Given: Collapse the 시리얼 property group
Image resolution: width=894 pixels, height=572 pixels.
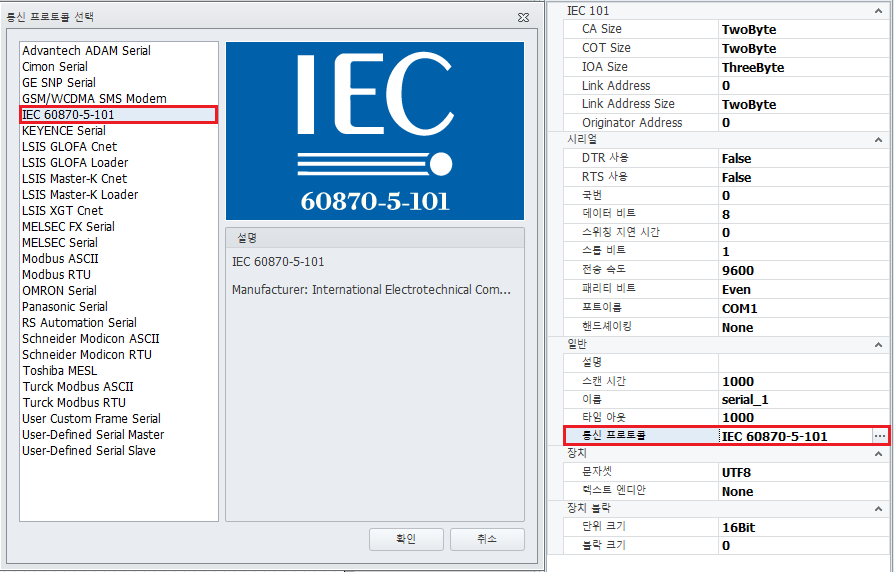Looking at the screenshot, I should 878,140.
